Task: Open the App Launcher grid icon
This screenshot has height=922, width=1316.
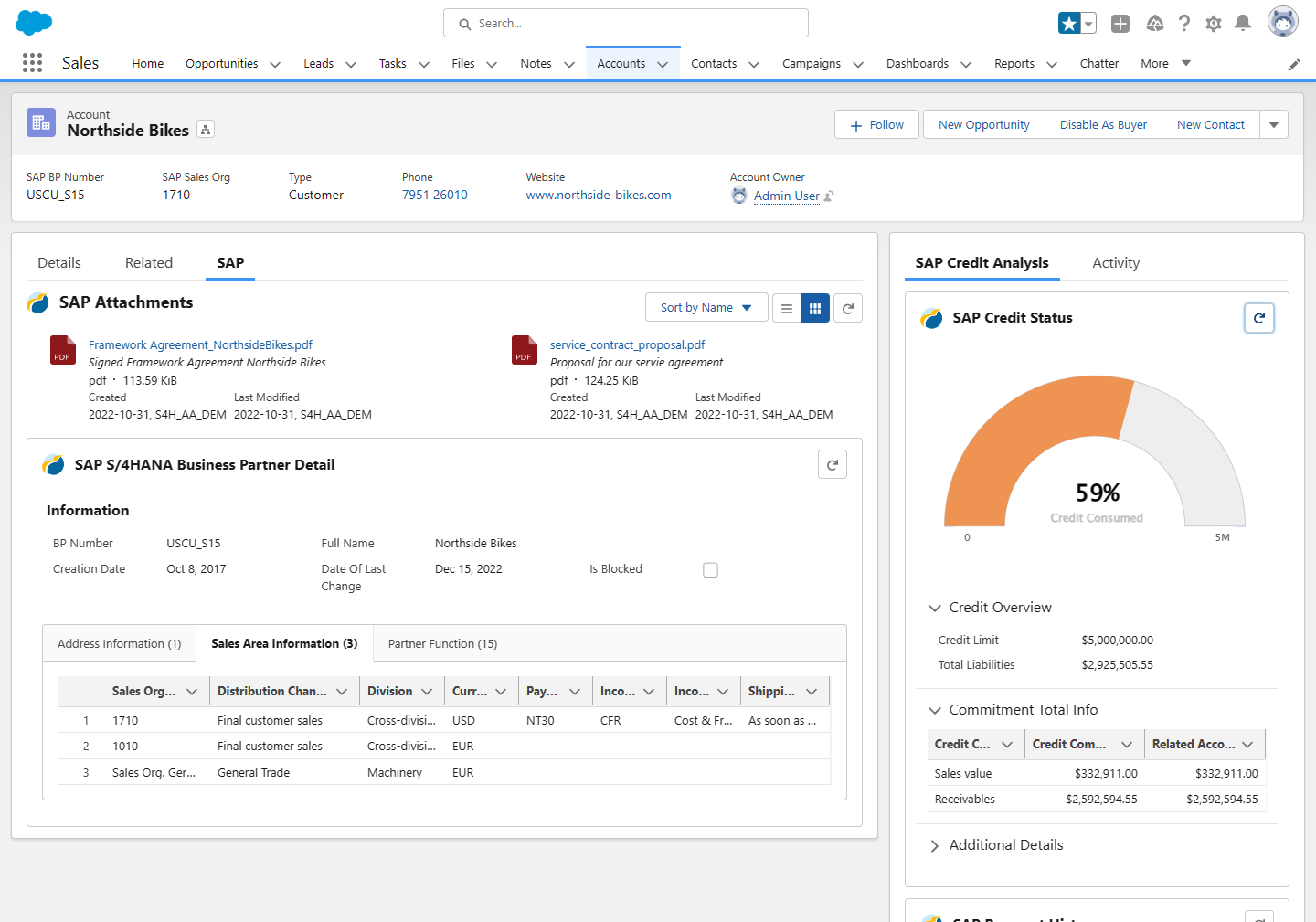Action: click(32, 62)
